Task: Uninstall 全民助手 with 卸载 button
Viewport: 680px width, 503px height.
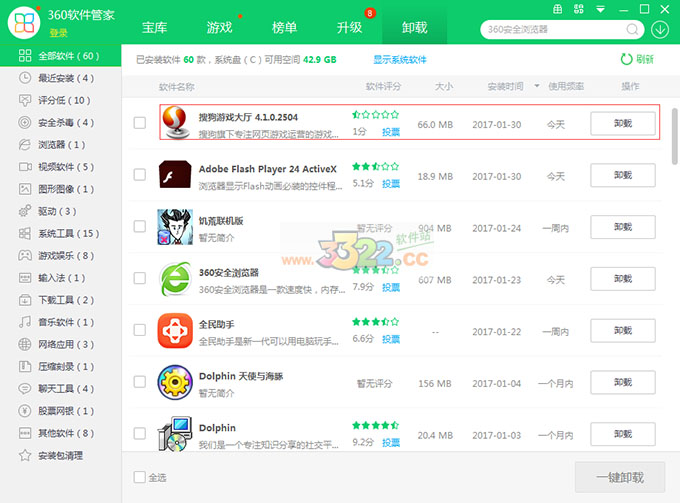Action: click(623, 330)
